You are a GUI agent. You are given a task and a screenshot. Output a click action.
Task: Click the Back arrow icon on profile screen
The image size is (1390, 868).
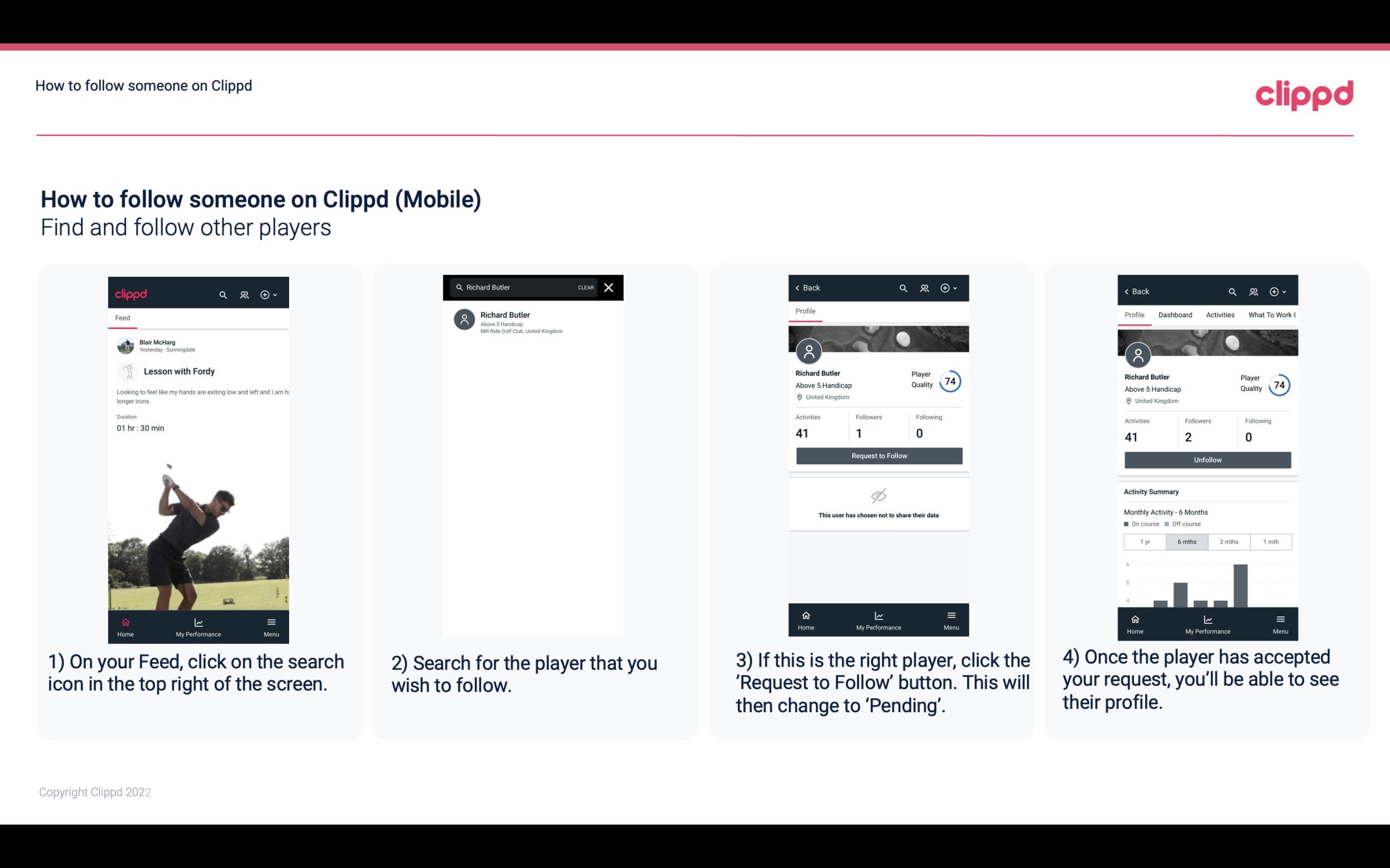point(800,288)
